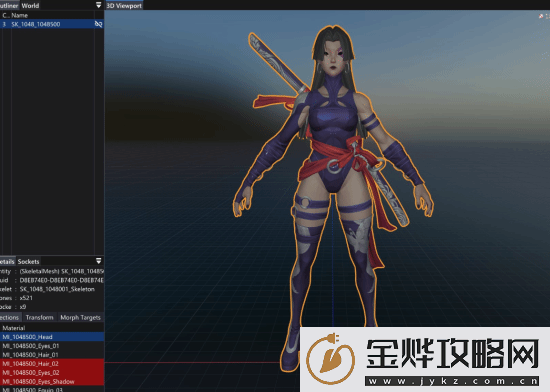The height and width of the screenshot is (392, 550).
Task: Click the Guid D8EB74E0 value
Action: pyautogui.click(x=62, y=280)
